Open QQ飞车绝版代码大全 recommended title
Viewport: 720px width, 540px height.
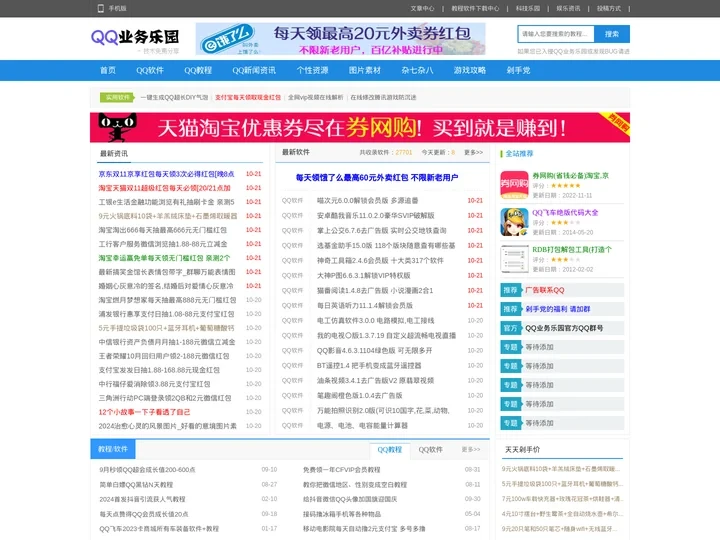[565, 213]
